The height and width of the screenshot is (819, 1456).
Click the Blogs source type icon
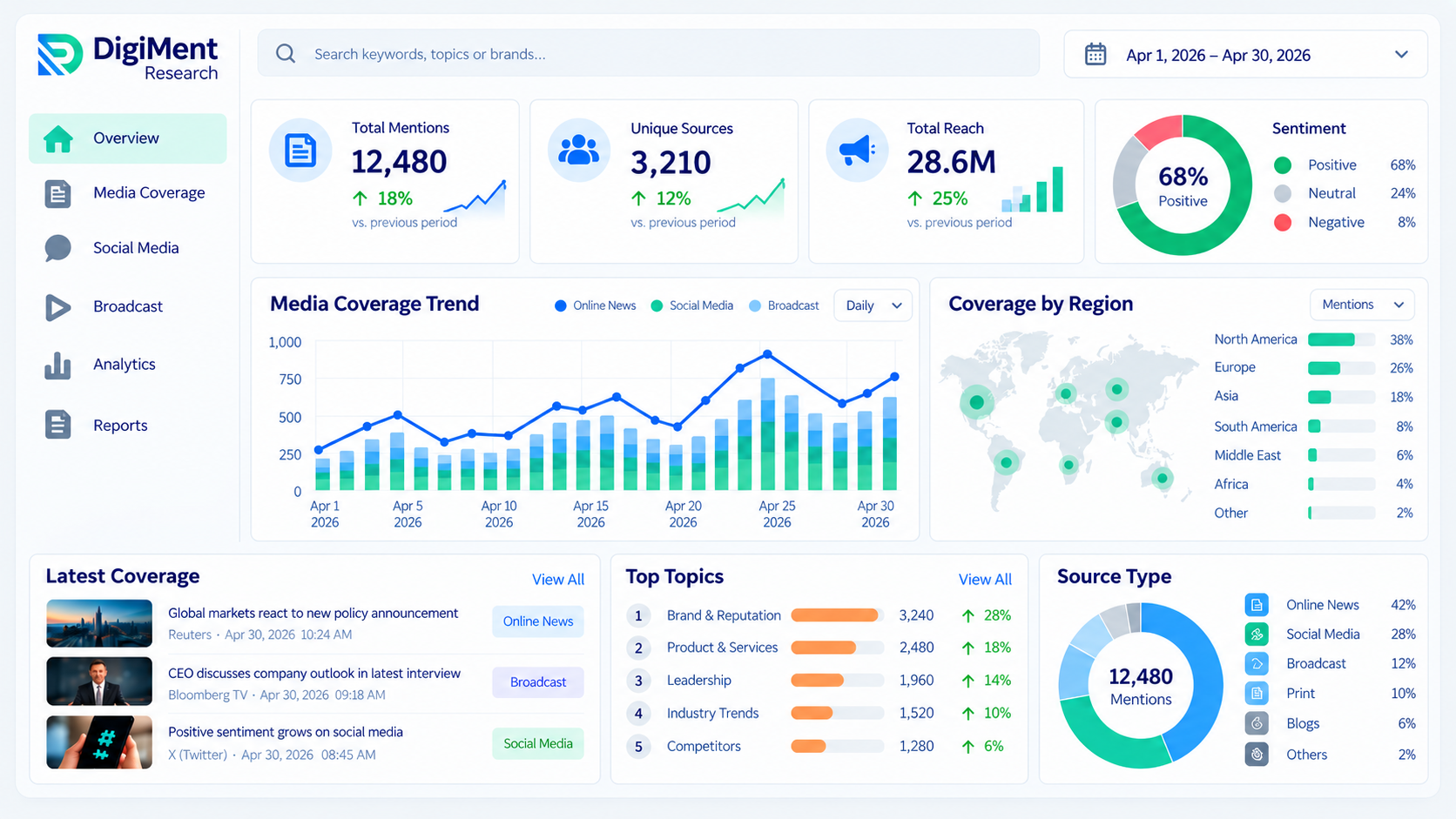tap(1257, 723)
